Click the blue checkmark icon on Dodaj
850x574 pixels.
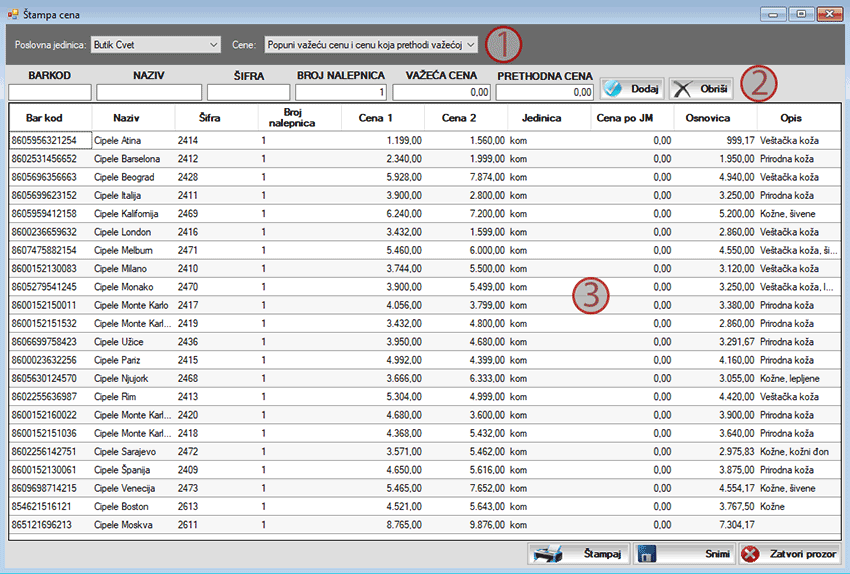pyautogui.click(x=613, y=88)
